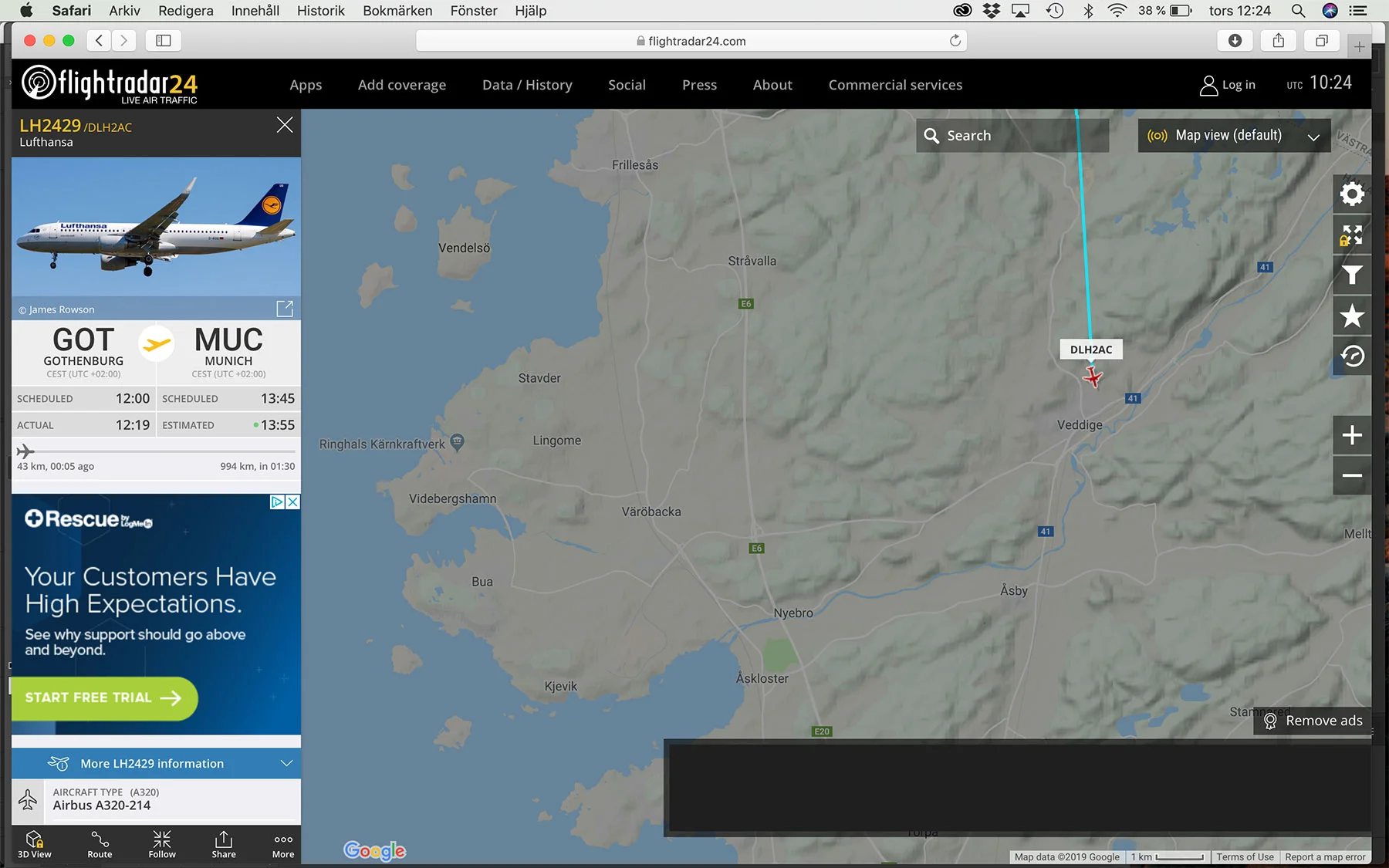This screenshot has height=868, width=1389.
Task: Open Bokmärken menu in menu bar
Action: tap(397, 11)
